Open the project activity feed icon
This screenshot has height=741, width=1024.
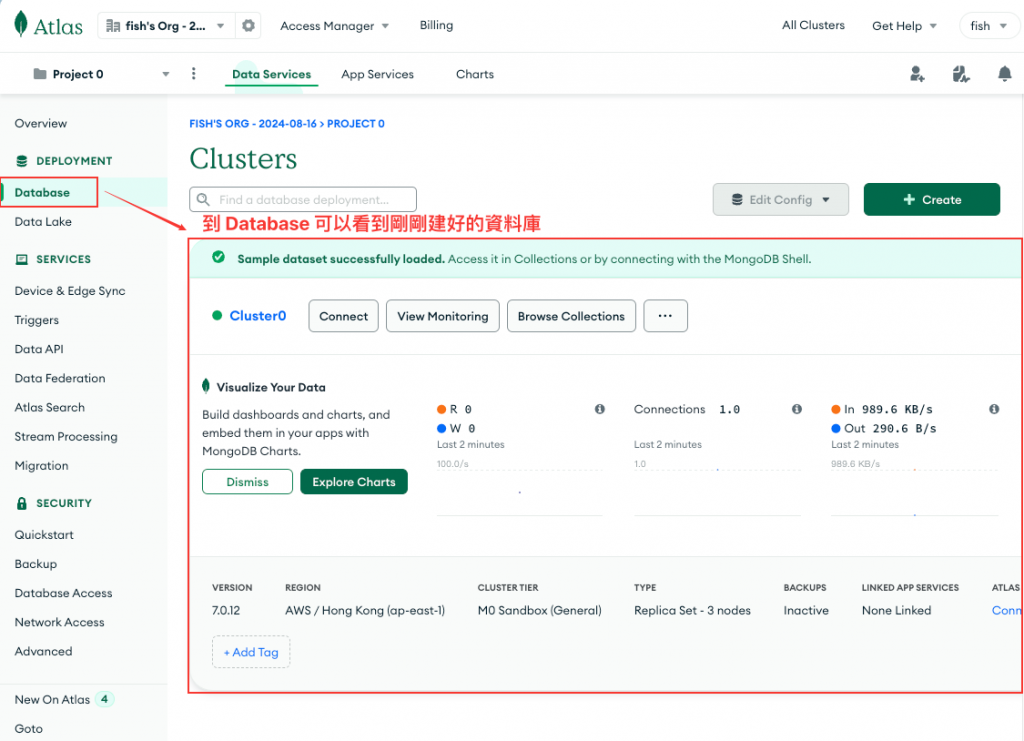pos(961,74)
